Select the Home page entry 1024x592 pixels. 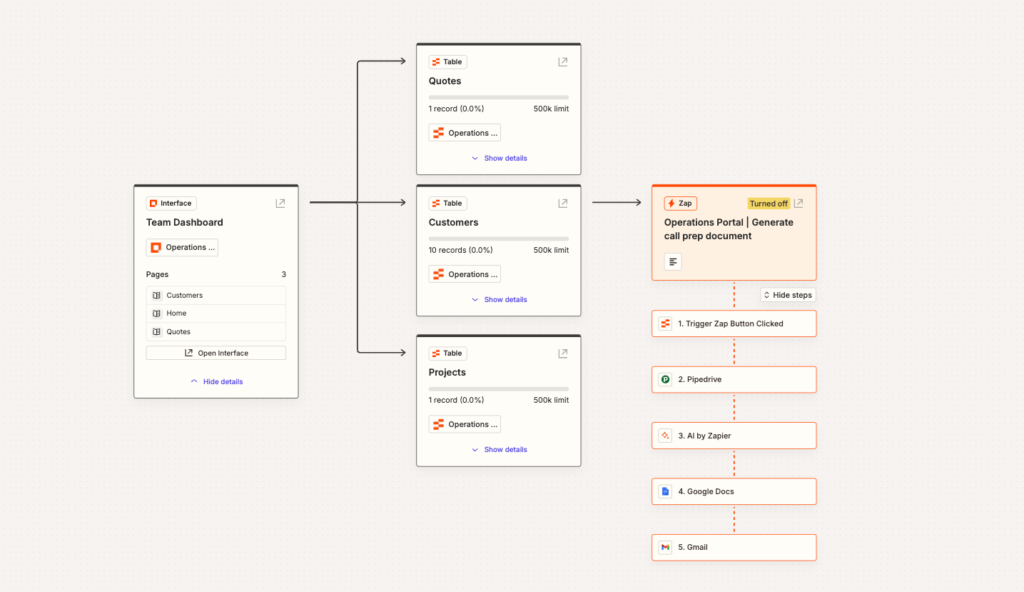(x=216, y=315)
